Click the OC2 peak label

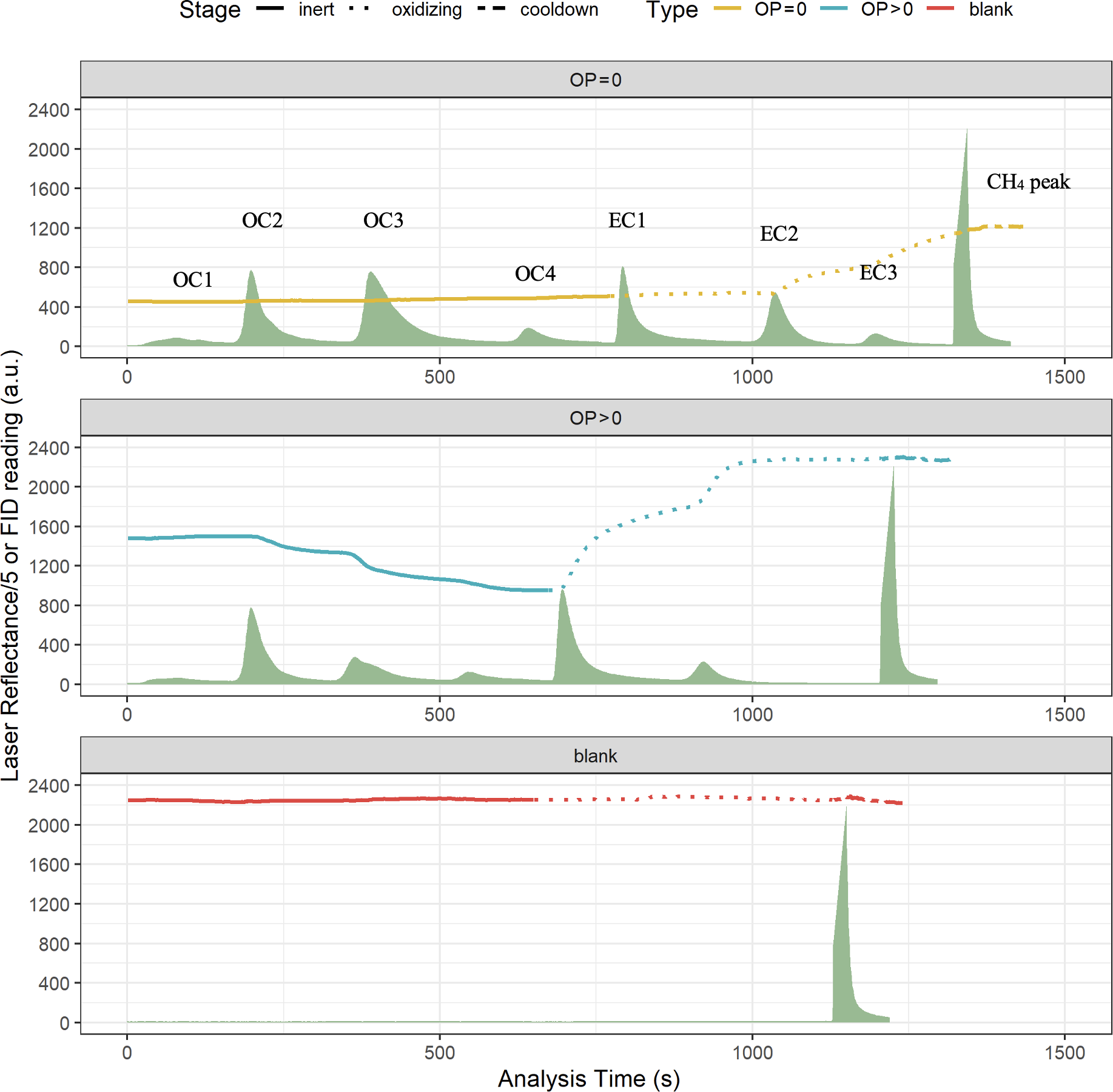[262, 221]
